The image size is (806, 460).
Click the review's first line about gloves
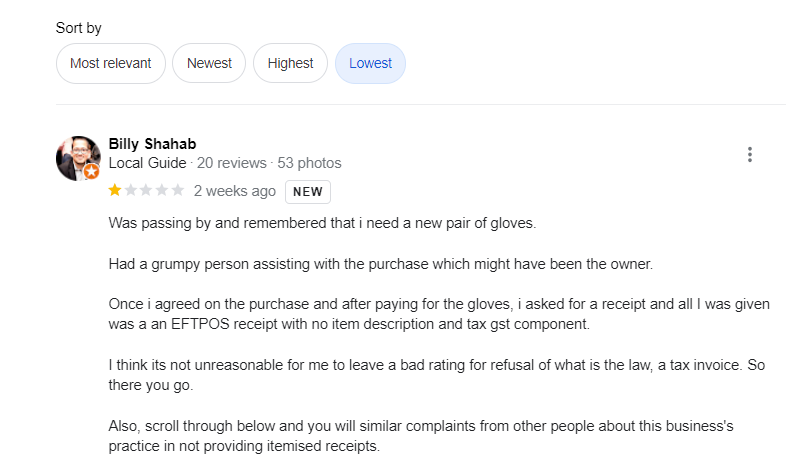322,223
